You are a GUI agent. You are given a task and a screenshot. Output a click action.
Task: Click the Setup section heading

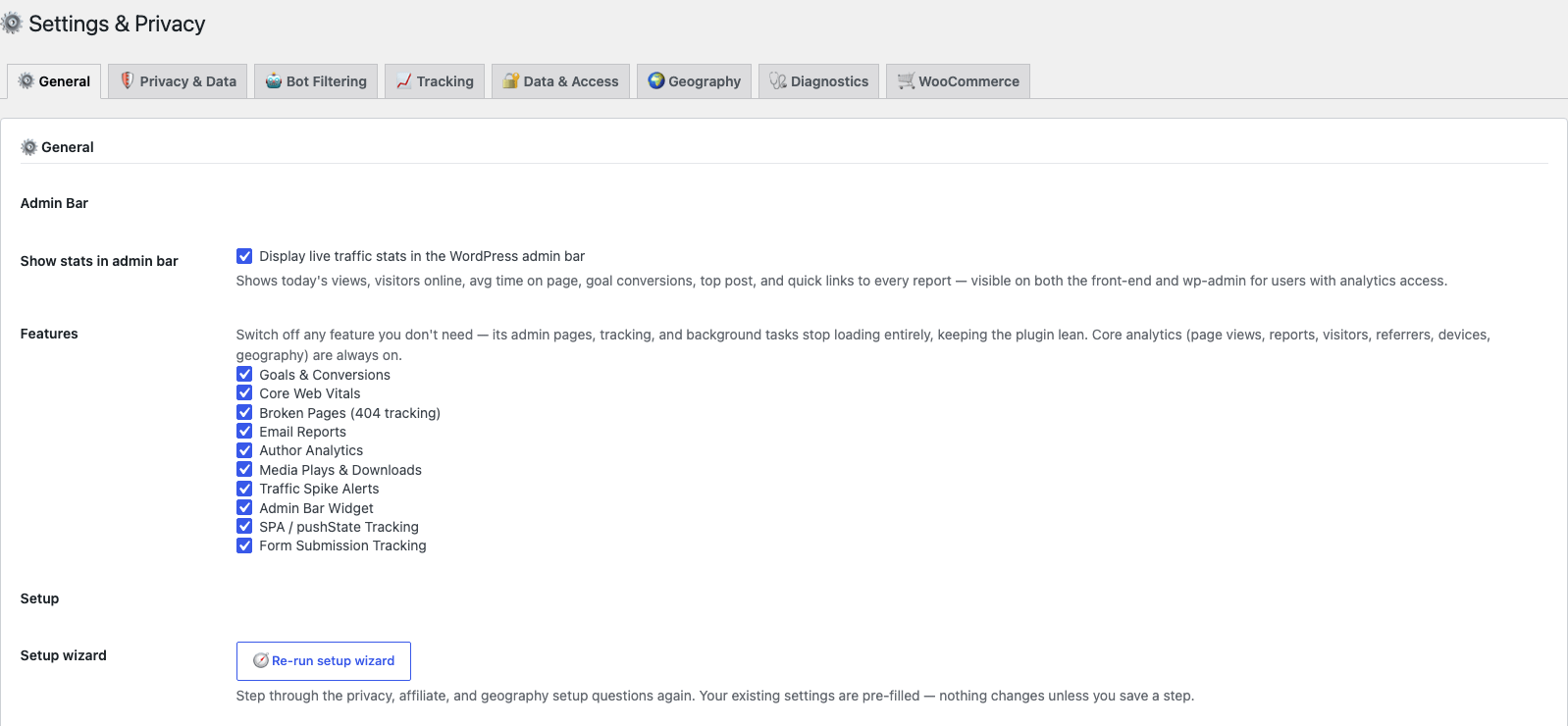pos(39,598)
